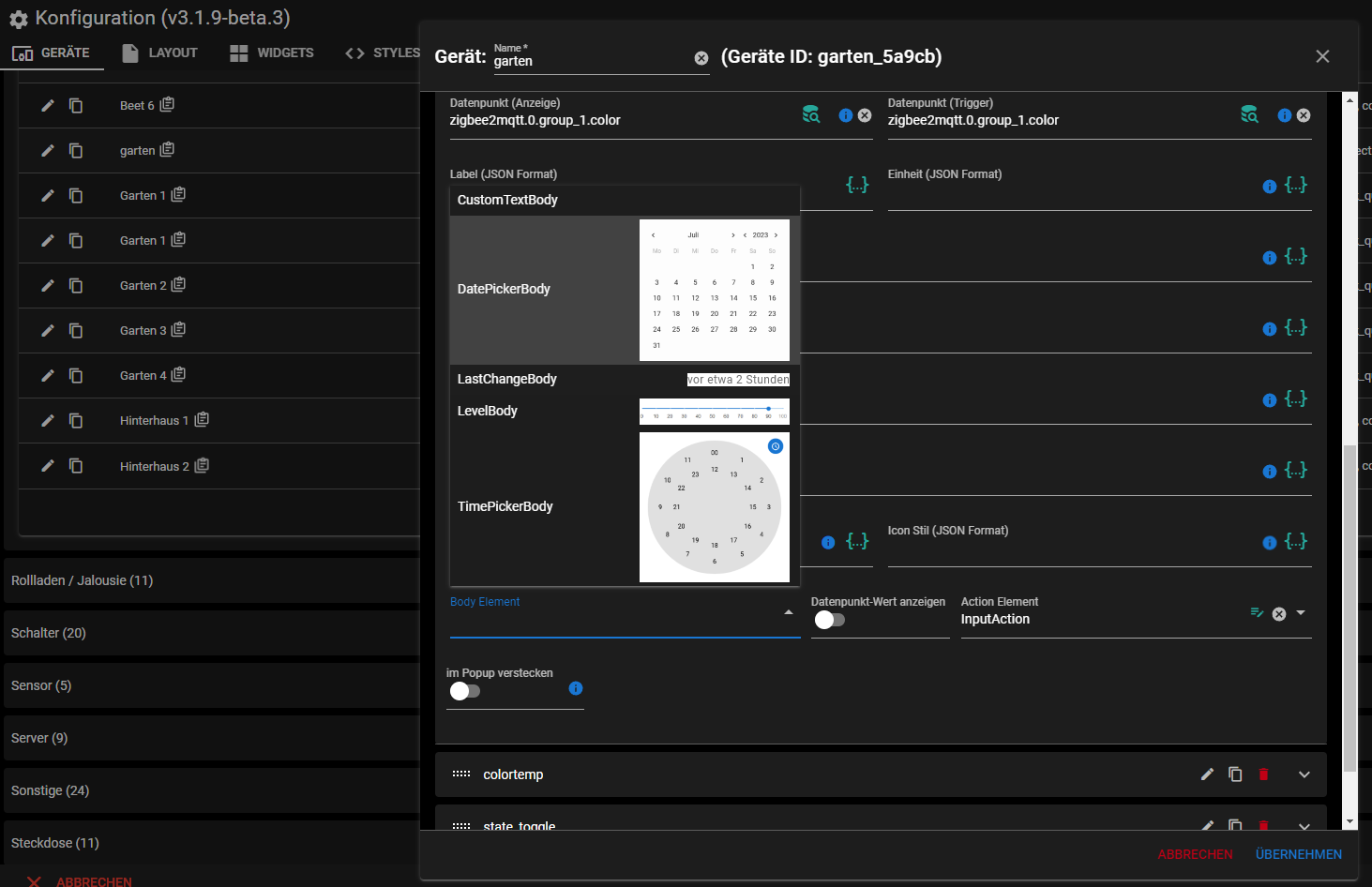Expand the Steckdose (11) group
The height and width of the screenshot is (887, 1372).
click(212, 843)
